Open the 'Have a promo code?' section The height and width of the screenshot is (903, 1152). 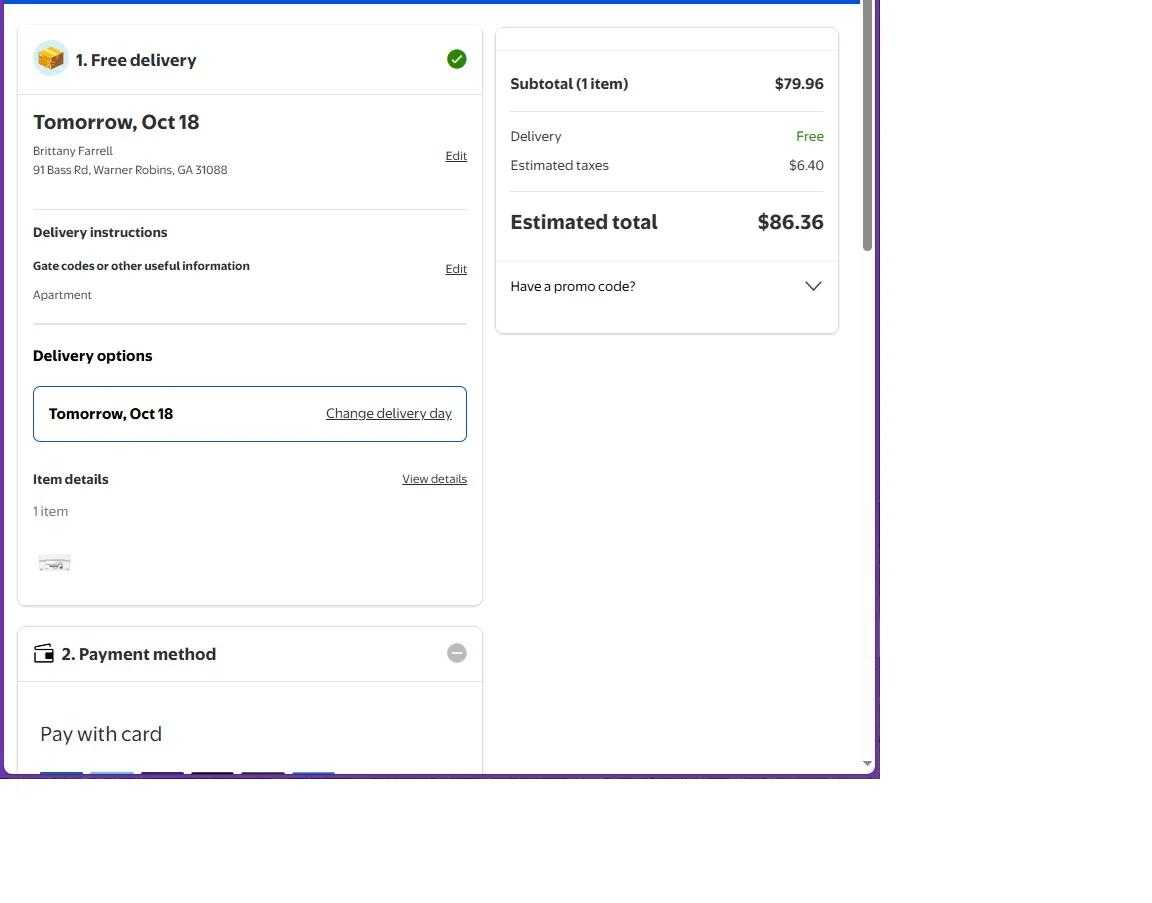(x=666, y=287)
